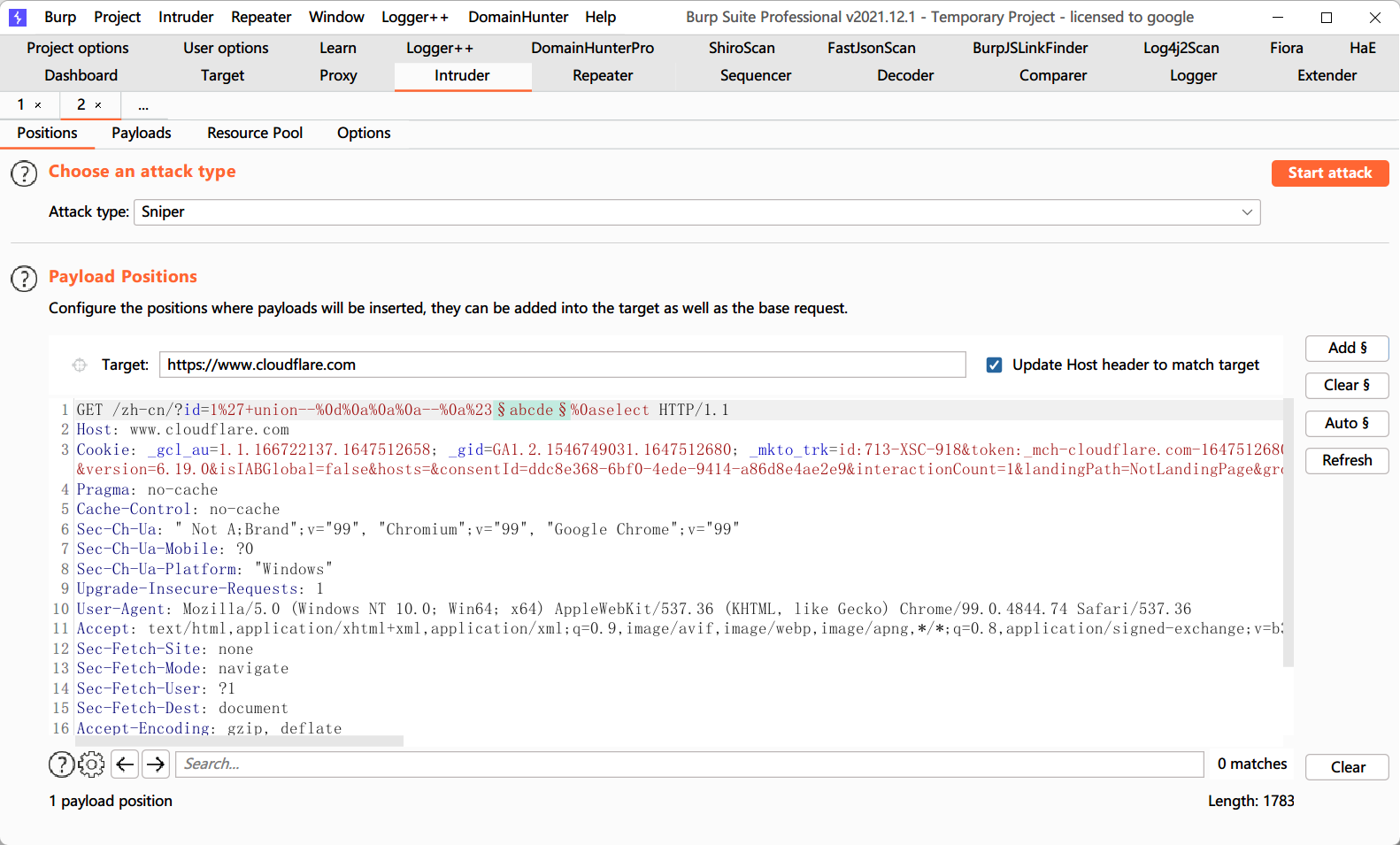Switch to the Sequencer tab
Viewport: 1400px width, 845px height.
tap(756, 75)
